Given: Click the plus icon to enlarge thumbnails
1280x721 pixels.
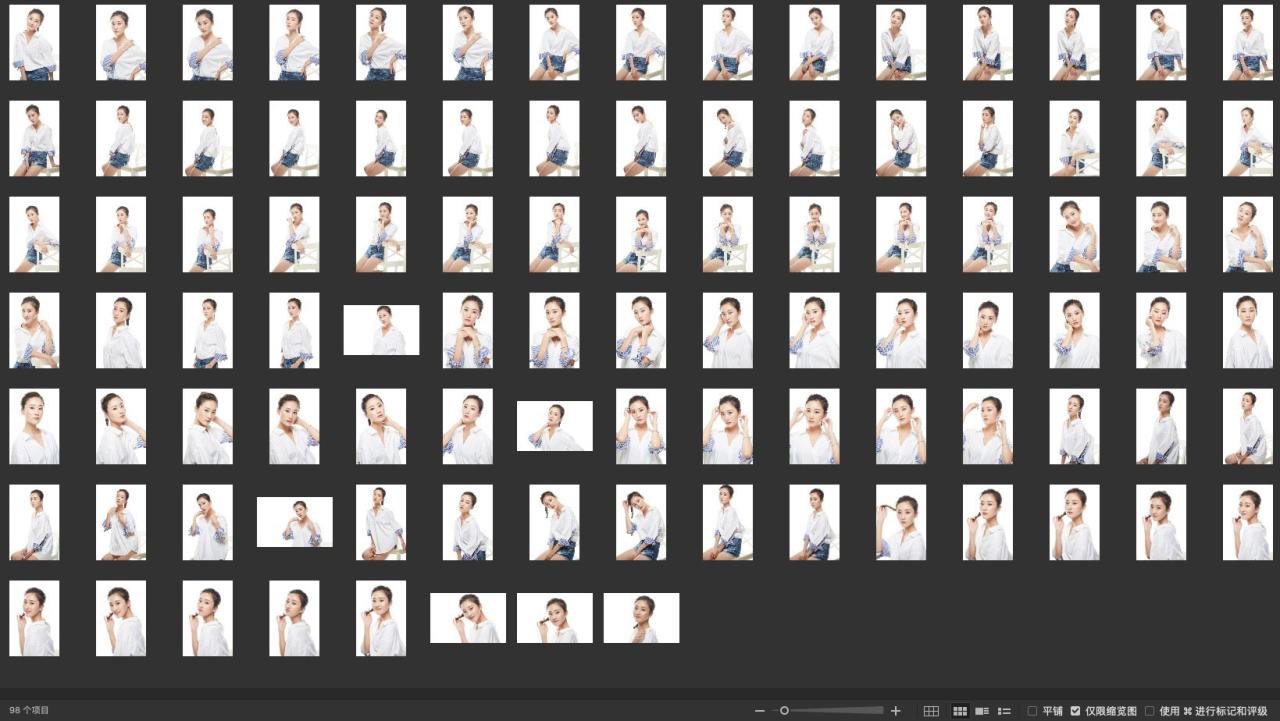Looking at the screenshot, I should tap(895, 711).
